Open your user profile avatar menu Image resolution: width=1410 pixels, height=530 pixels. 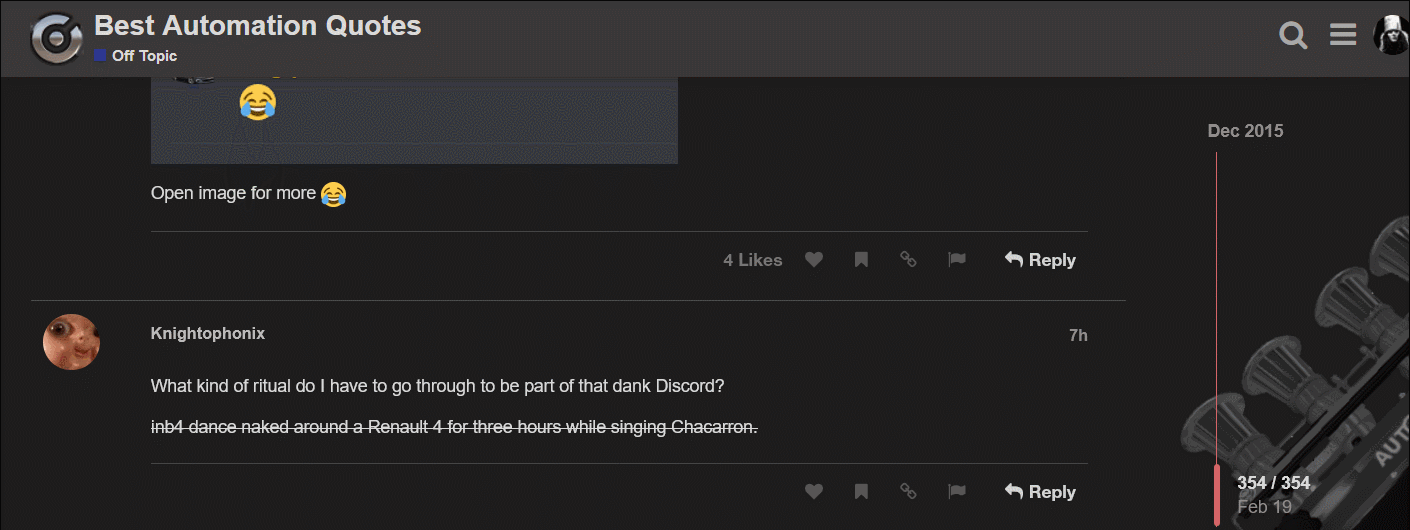point(1391,36)
